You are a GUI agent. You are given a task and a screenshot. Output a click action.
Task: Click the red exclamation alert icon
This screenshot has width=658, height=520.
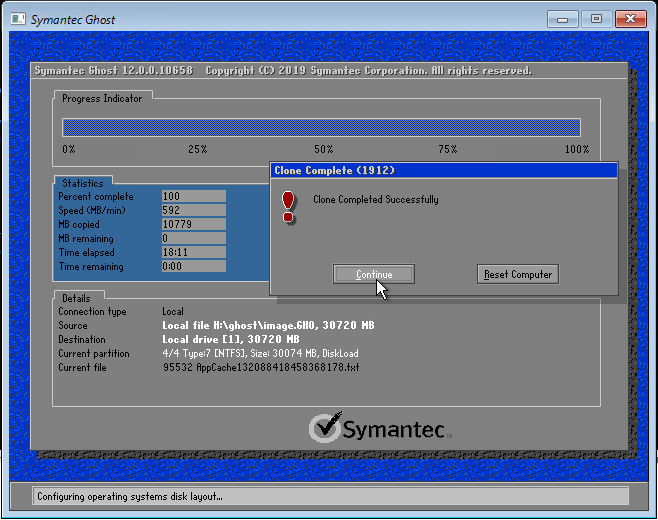click(x=288, y=207)
